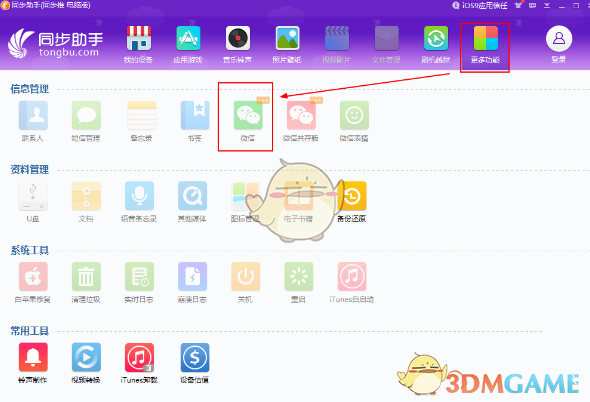Click the 资料管理 section heading

click(x=29, y=169)
